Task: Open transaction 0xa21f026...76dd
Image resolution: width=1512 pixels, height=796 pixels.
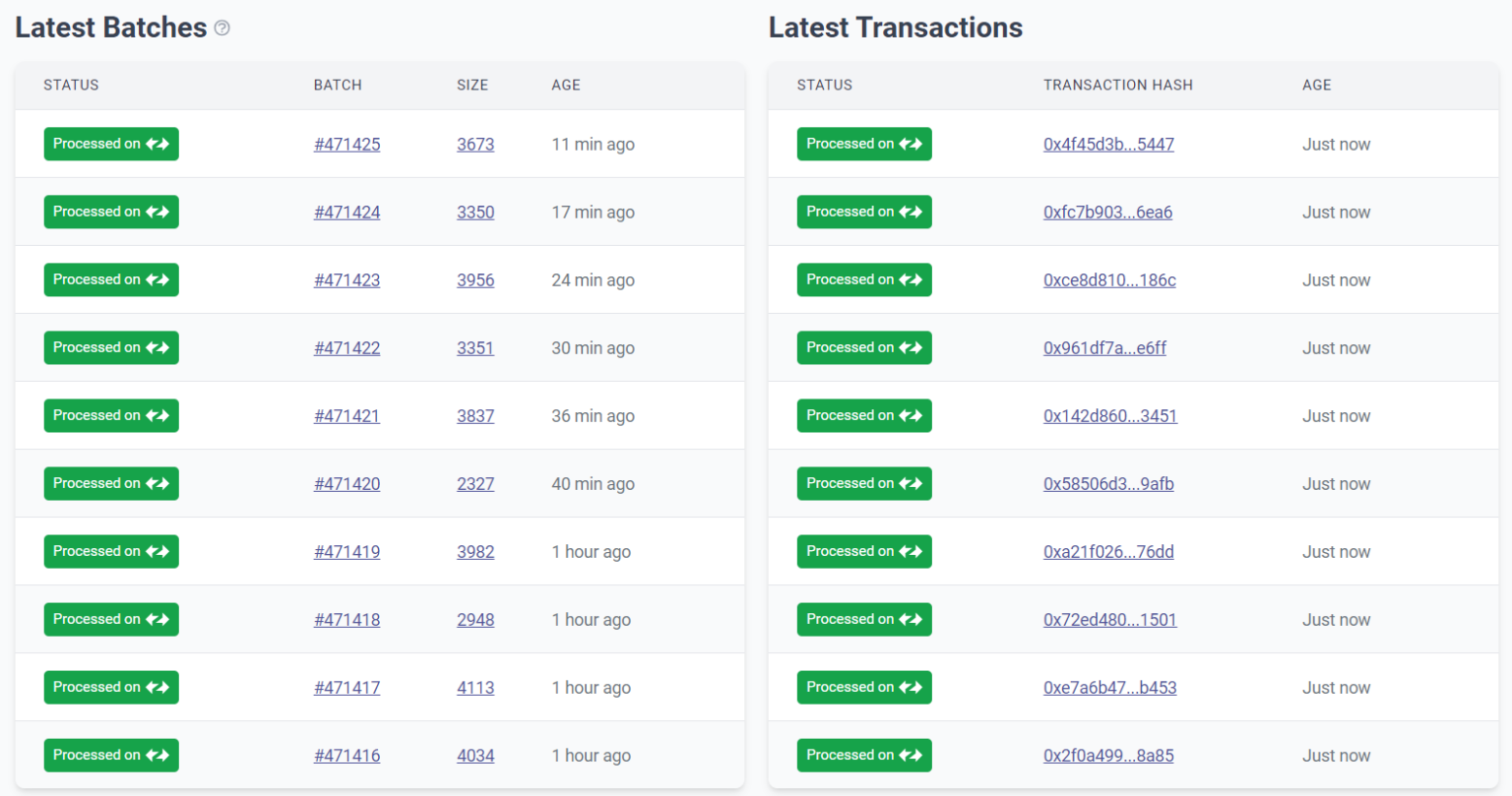Action: pyautogui.click(x=1108, y=552)
